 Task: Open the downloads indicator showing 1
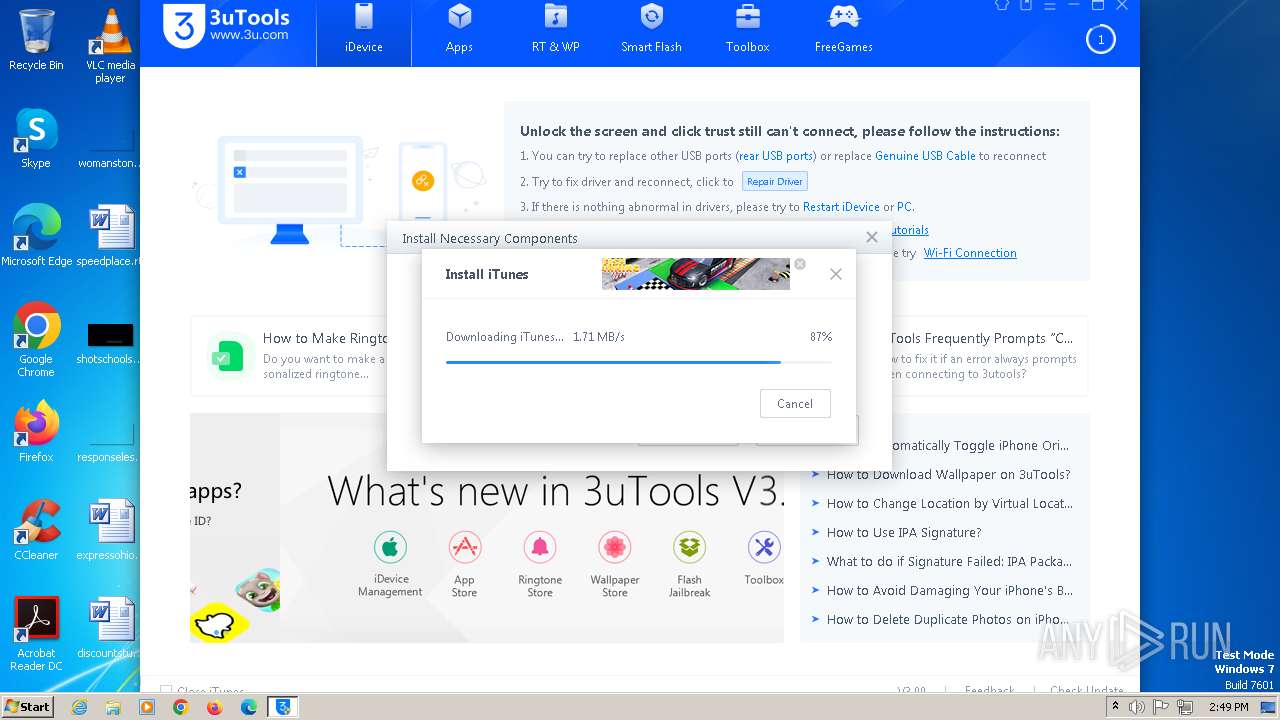[x=1100, y=40]
